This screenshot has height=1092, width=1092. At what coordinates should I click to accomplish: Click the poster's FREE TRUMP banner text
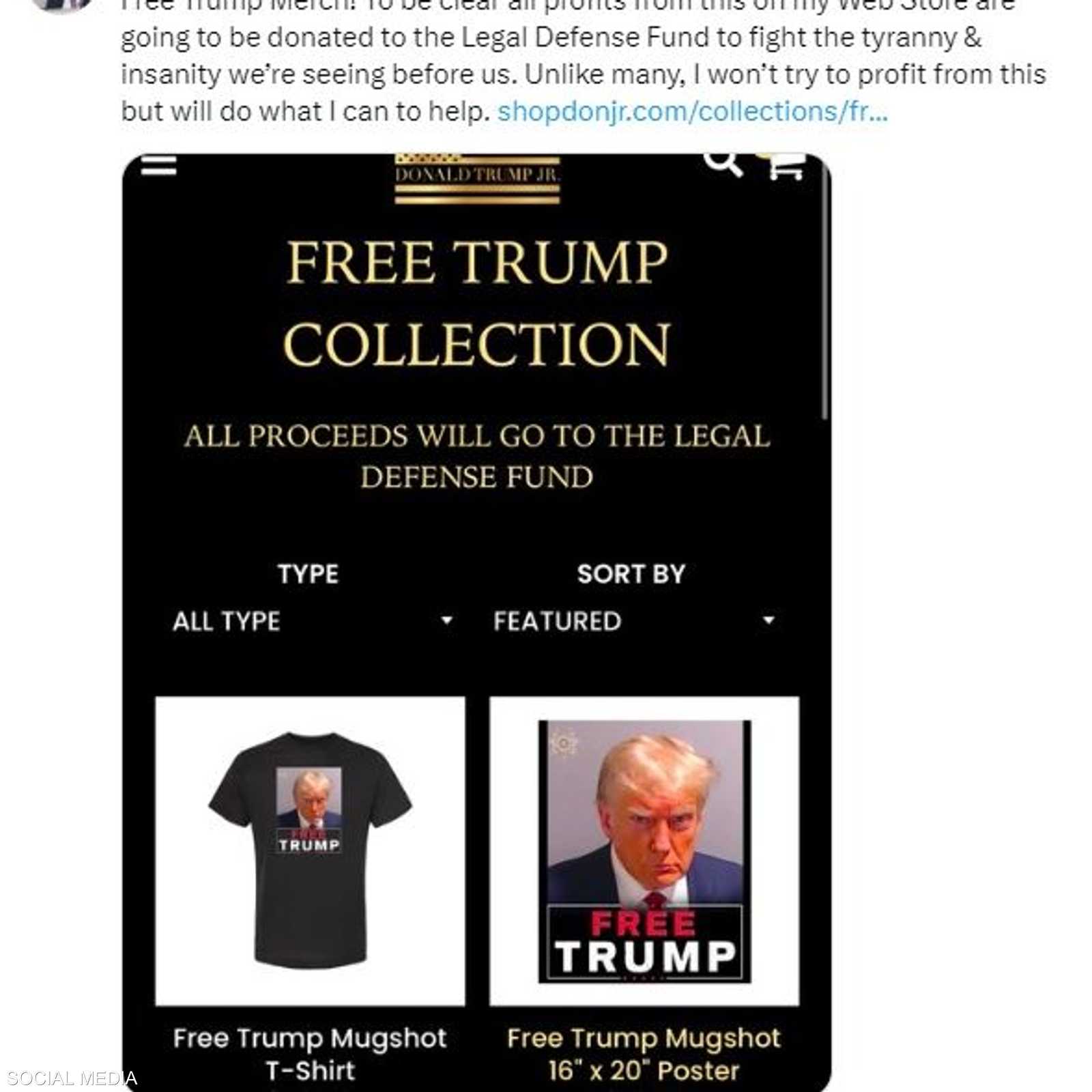645,942
